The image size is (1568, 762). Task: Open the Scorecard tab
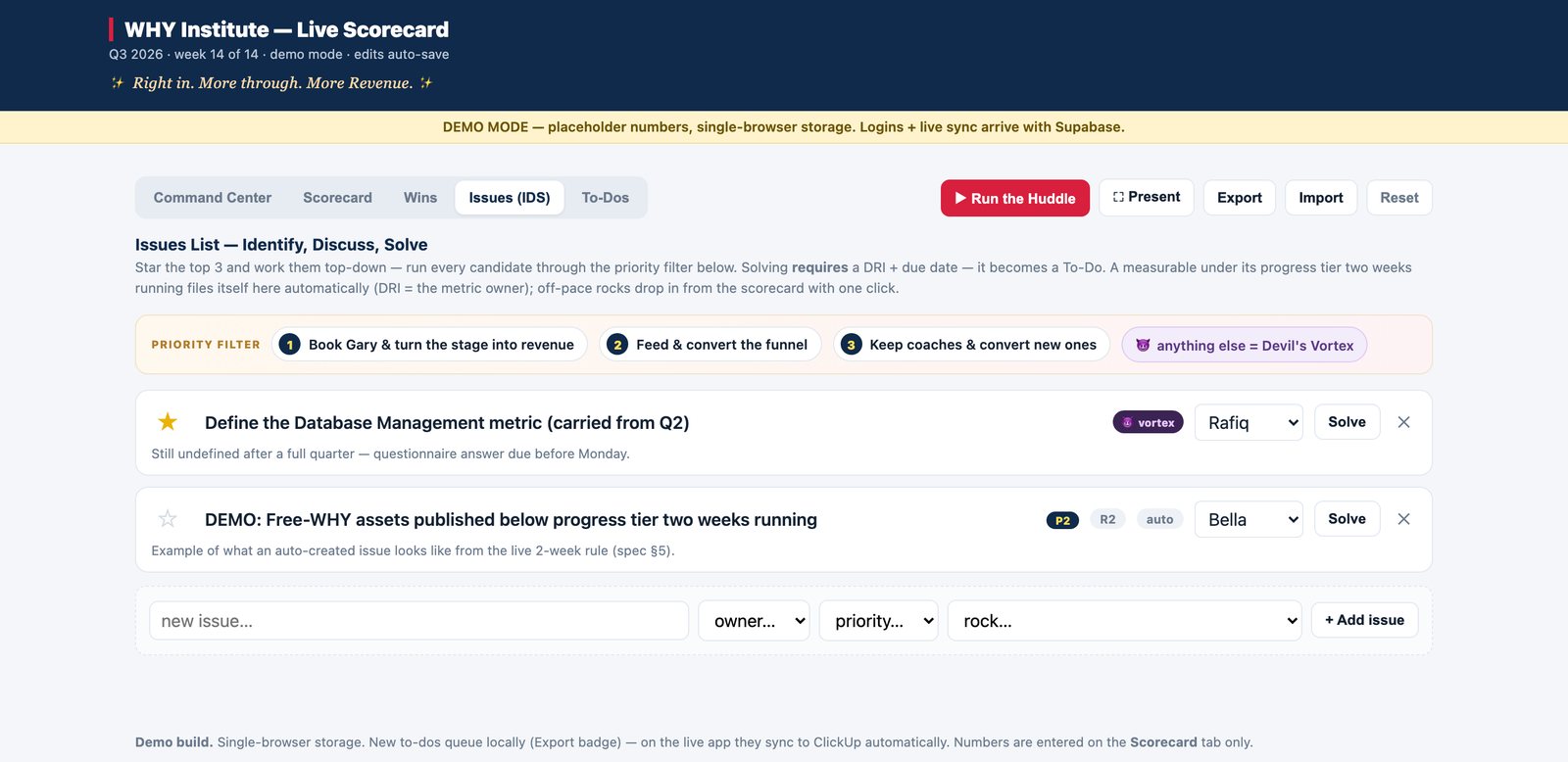(x=337, y=198)
